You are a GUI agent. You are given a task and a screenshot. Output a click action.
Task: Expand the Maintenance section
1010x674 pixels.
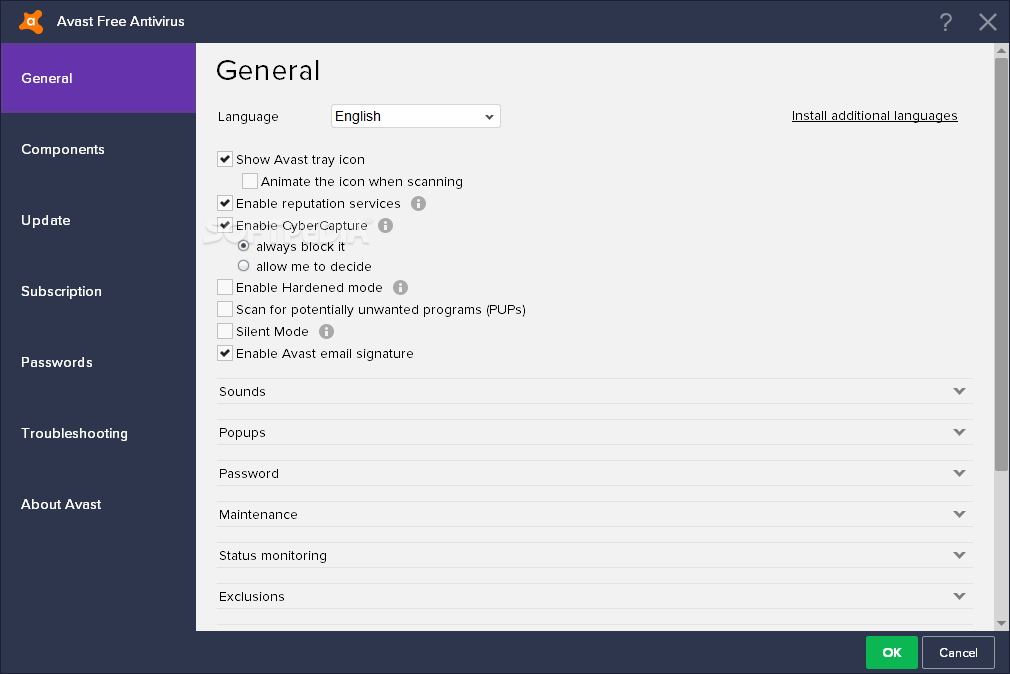pyautogui.click(x=595, y=514)
